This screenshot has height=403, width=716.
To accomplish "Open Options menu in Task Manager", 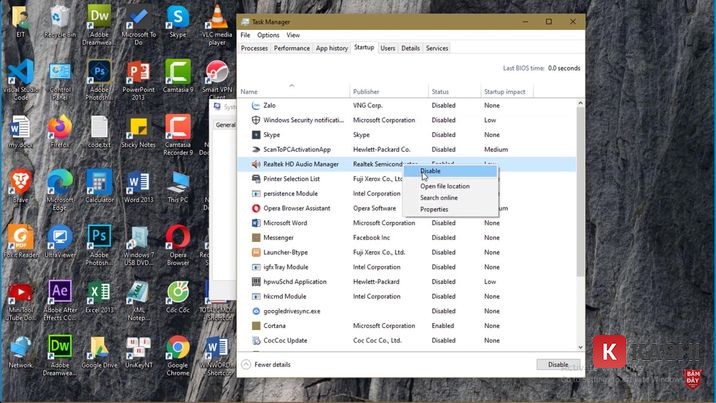I will pos(268,35).
